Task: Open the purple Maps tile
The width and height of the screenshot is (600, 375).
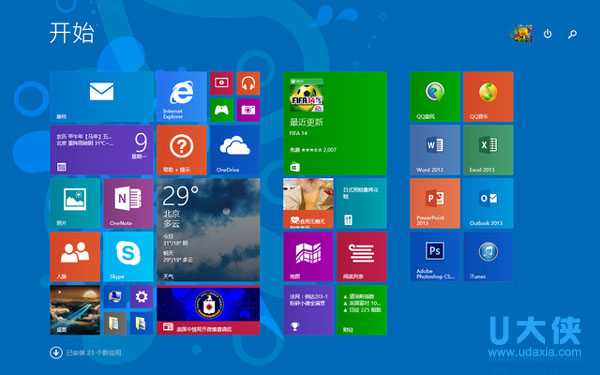Action: click(x=308, y=257)
